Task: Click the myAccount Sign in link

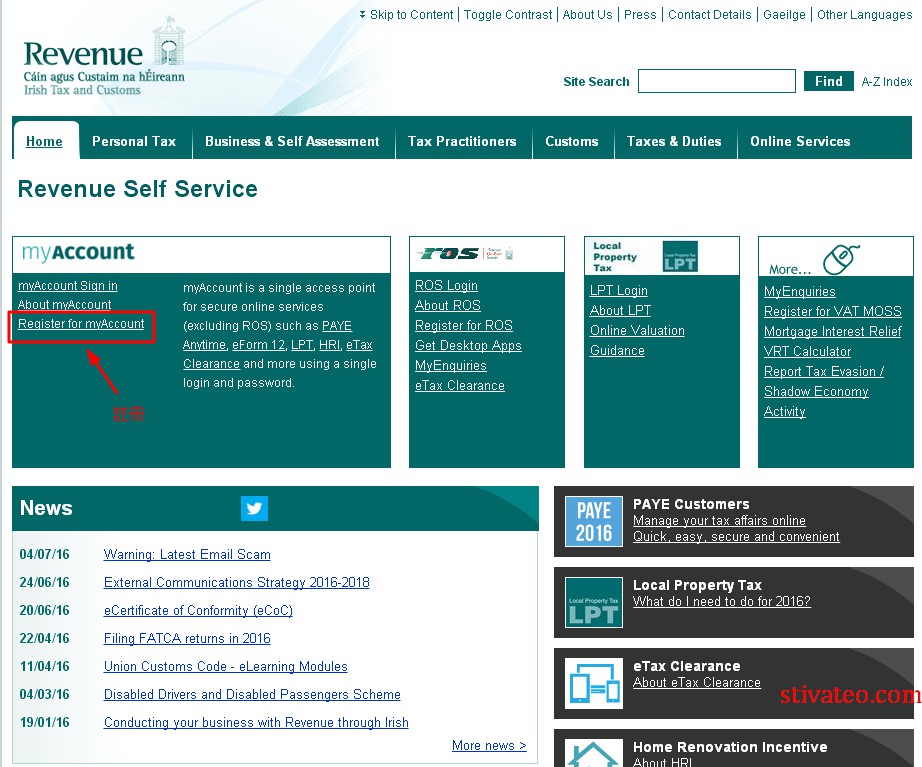Action: [68, 286]
